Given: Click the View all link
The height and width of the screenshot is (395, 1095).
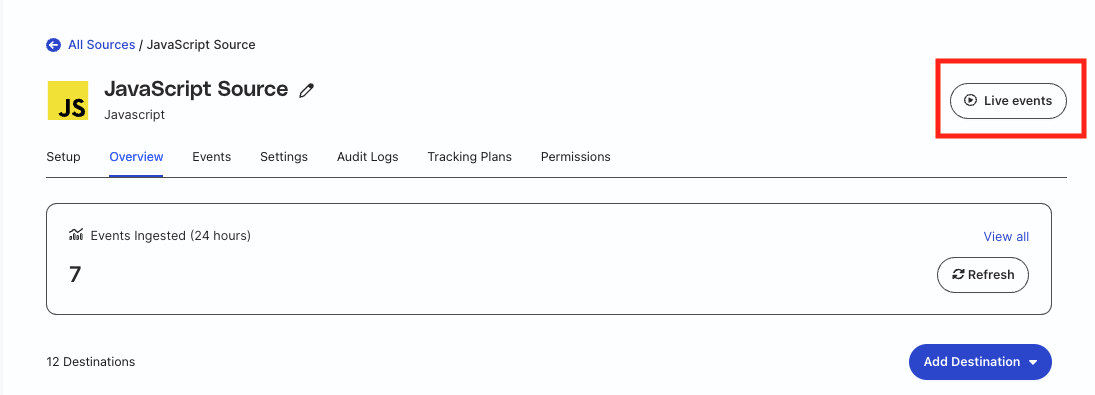Looking at the screenshot, I should point(1006,237).
